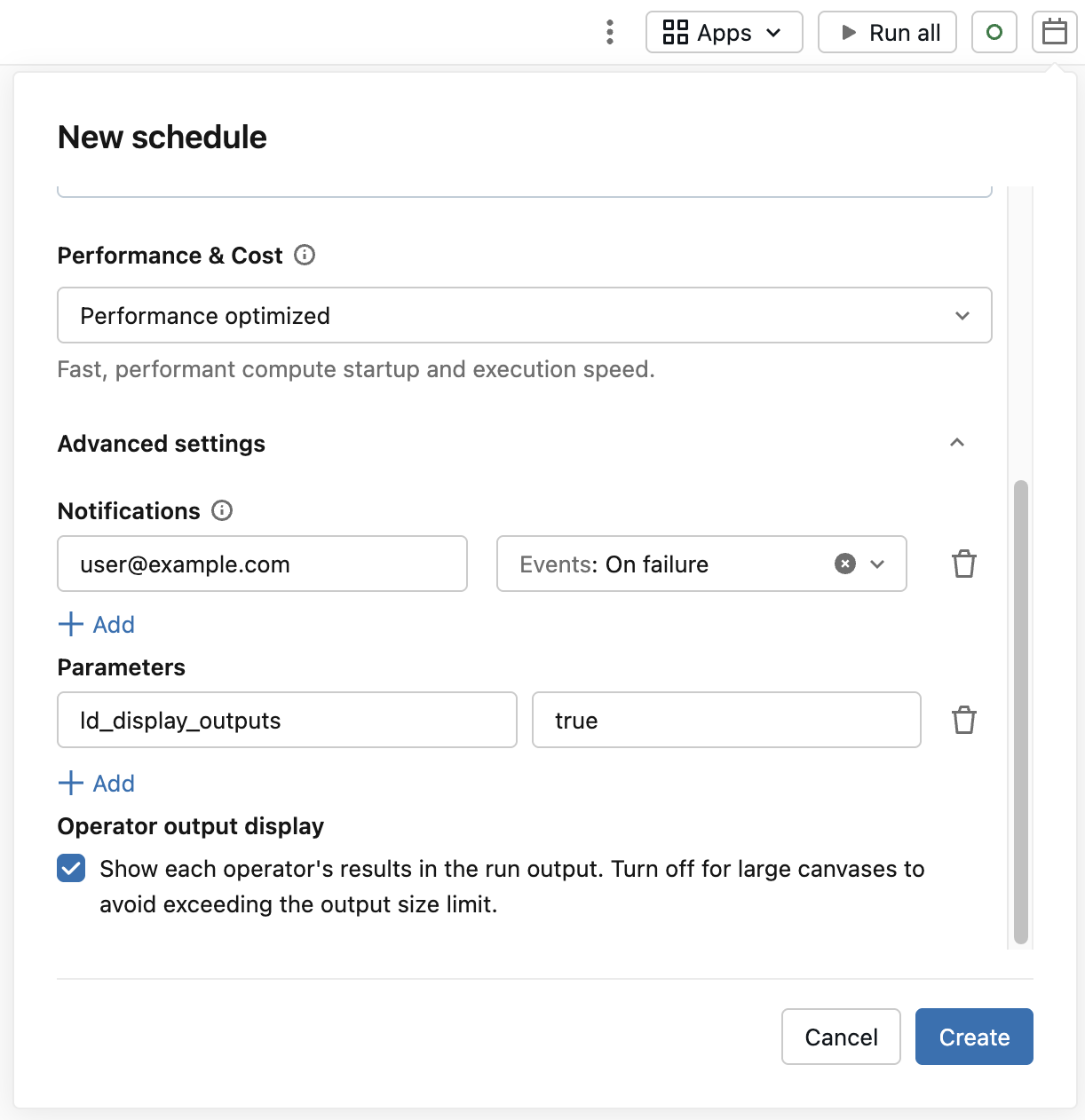
Task: Delete the user@example.com notification row
Action: pyautogui.click(x=964, y=564)
